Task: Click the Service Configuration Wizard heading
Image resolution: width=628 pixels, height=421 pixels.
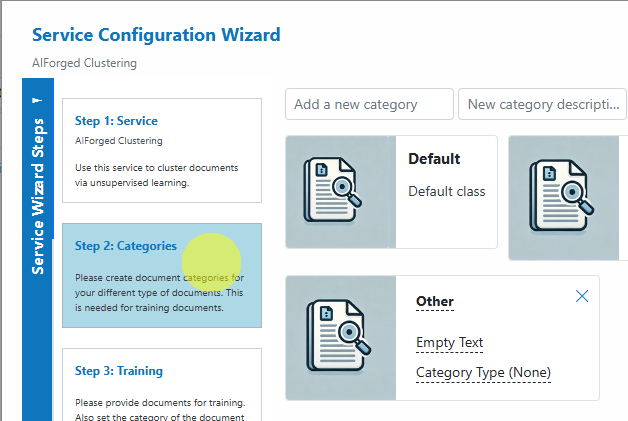Action: pos(156,35)
